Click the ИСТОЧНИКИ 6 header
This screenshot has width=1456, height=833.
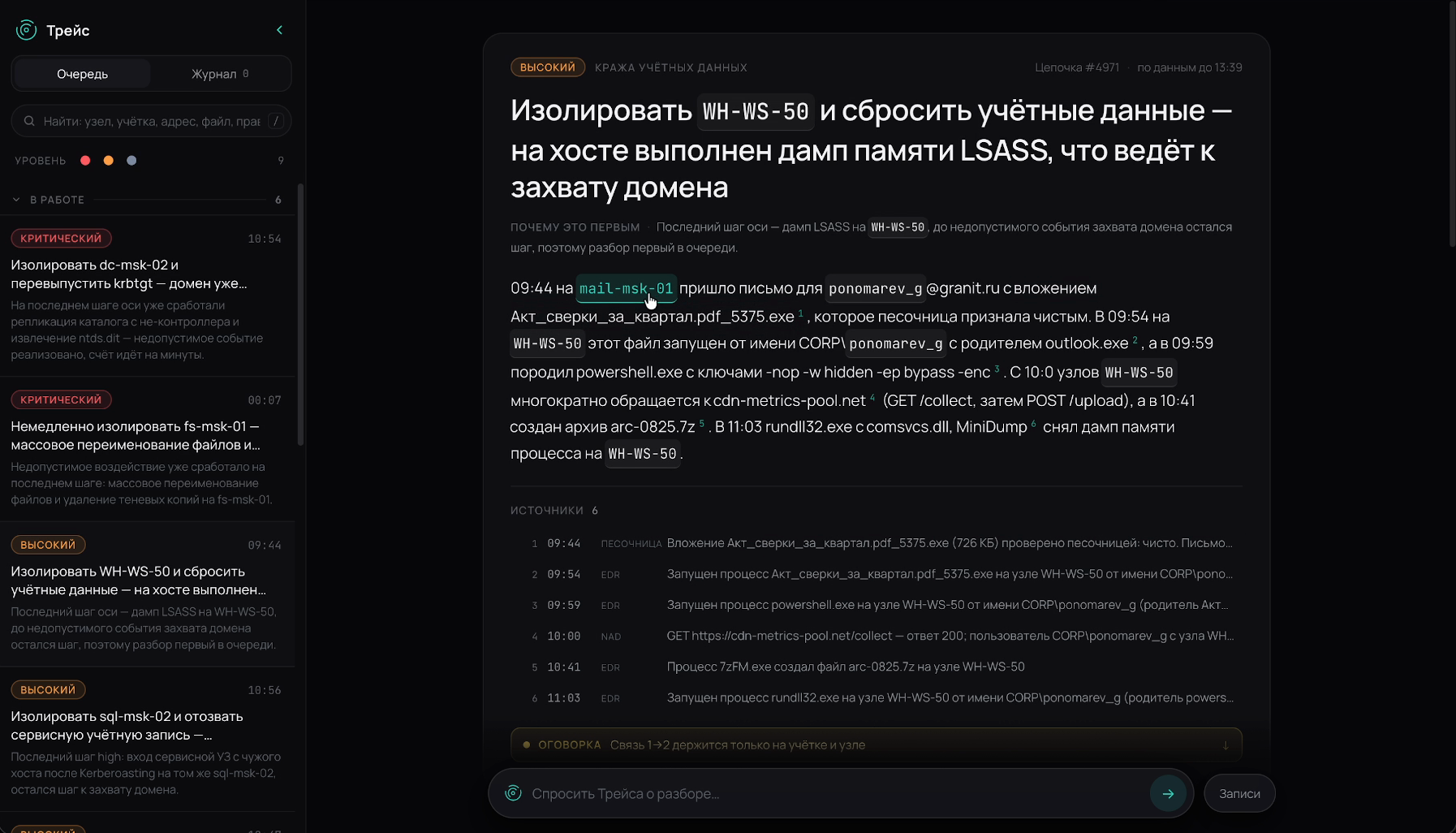coord(554,510)
